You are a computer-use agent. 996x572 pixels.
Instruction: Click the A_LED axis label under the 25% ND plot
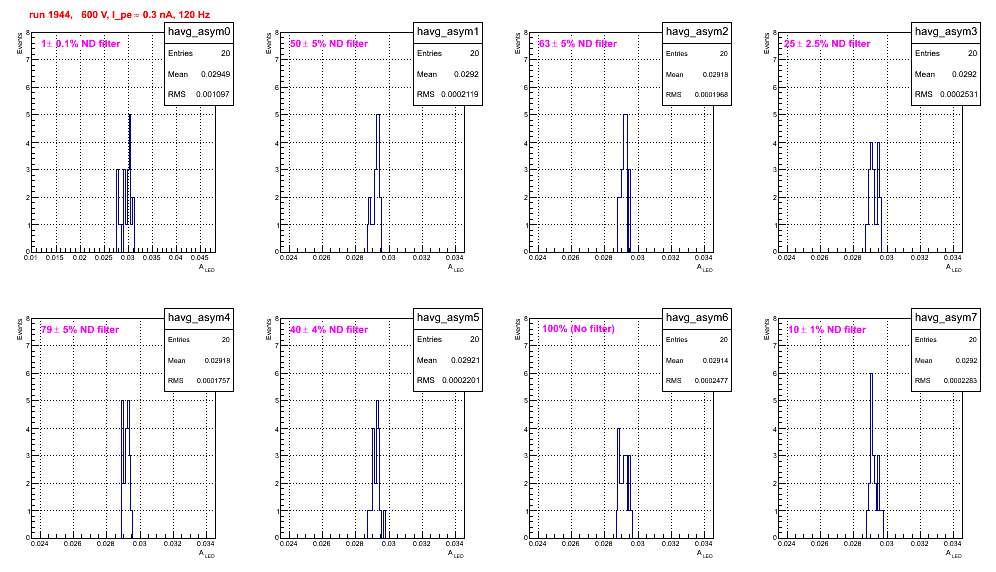click(954, 268)
